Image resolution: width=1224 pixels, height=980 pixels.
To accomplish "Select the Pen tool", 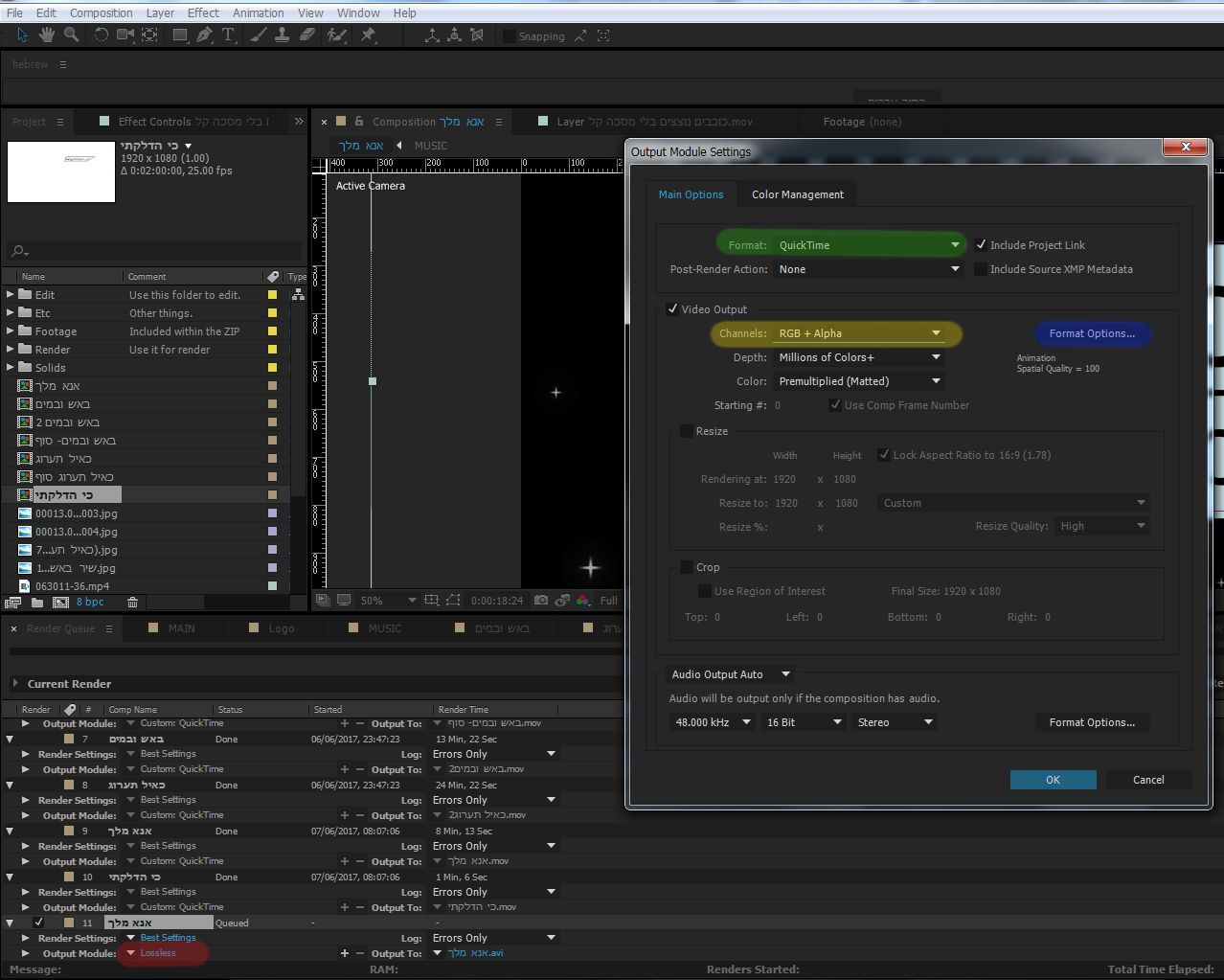I will [204, 35].
